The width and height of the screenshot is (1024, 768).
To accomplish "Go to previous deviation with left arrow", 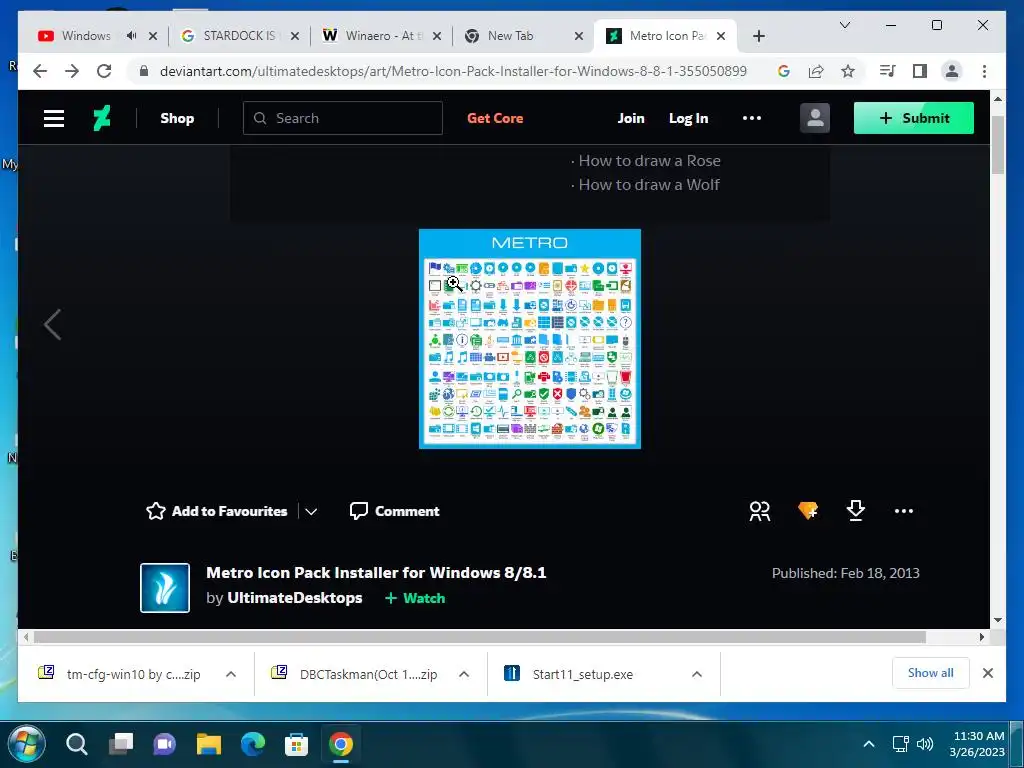I will coord(52,325).
